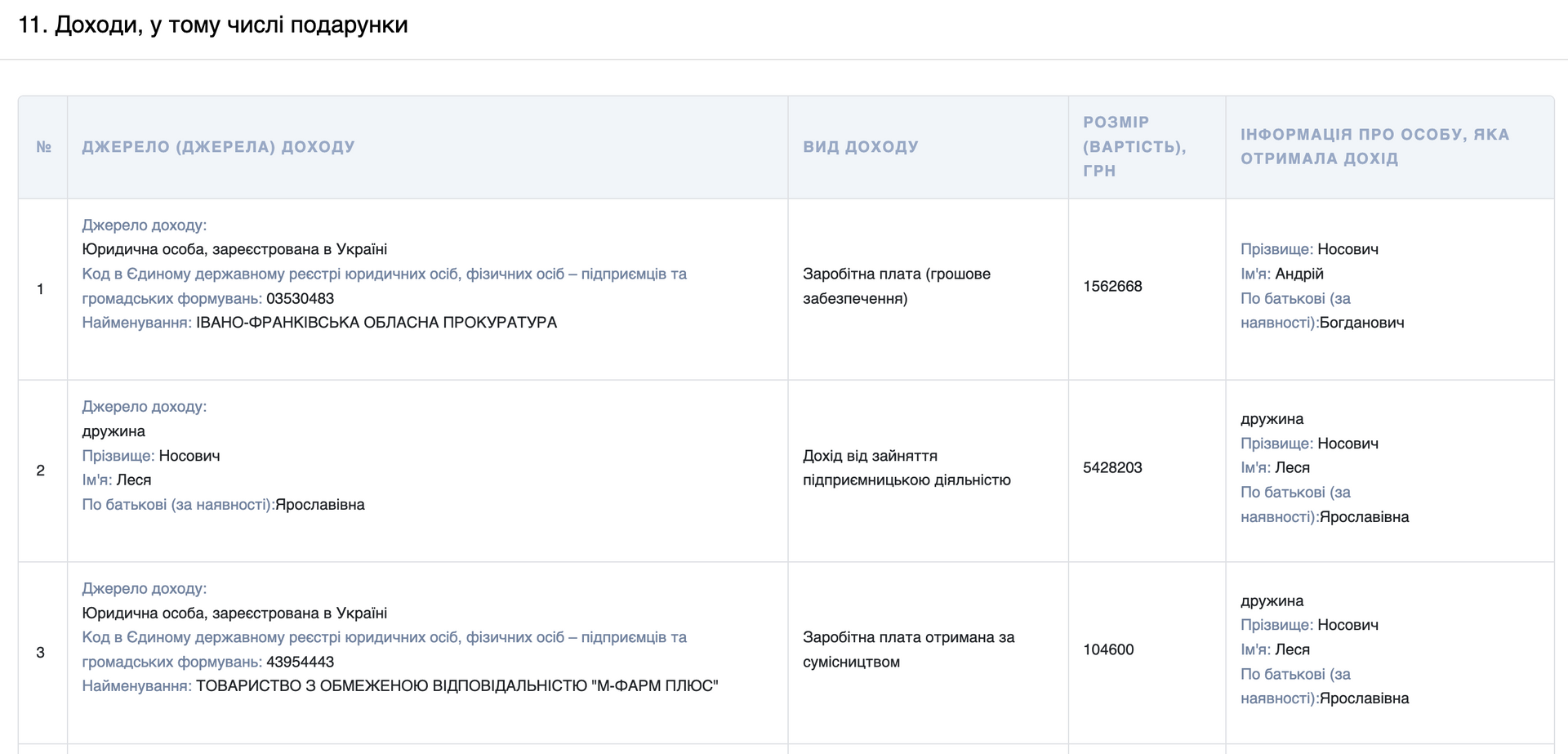
Task: Select "Заробітна плата (грошове забезпечення)" income type
Action: coord(896,287)
